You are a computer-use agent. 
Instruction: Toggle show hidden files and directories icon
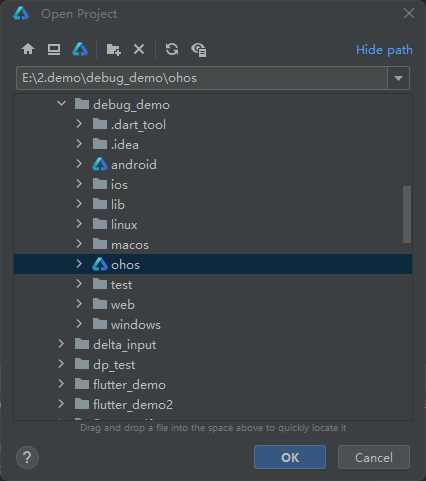pyautogui.click(x=199, y=50)
